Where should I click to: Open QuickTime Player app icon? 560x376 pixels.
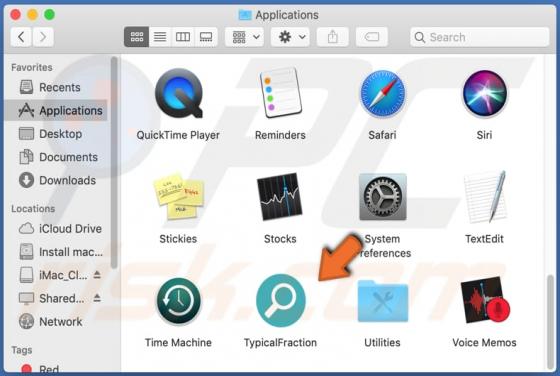click(179, 94)
